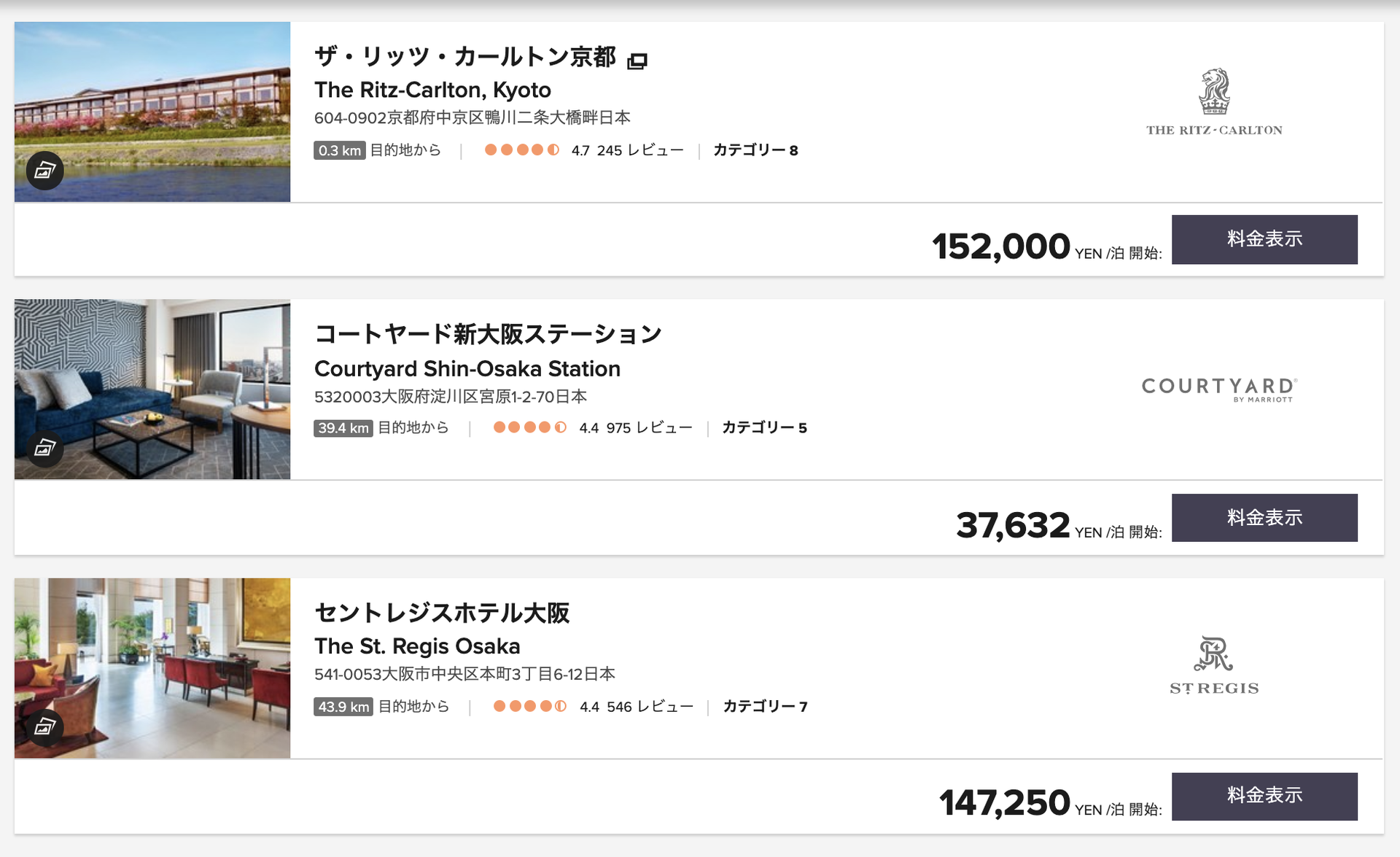This screenshot has width=1400, height=857.
Task: Click the new-window icon beside ザ・リッツ・カールトン京都
Action: 637,61
